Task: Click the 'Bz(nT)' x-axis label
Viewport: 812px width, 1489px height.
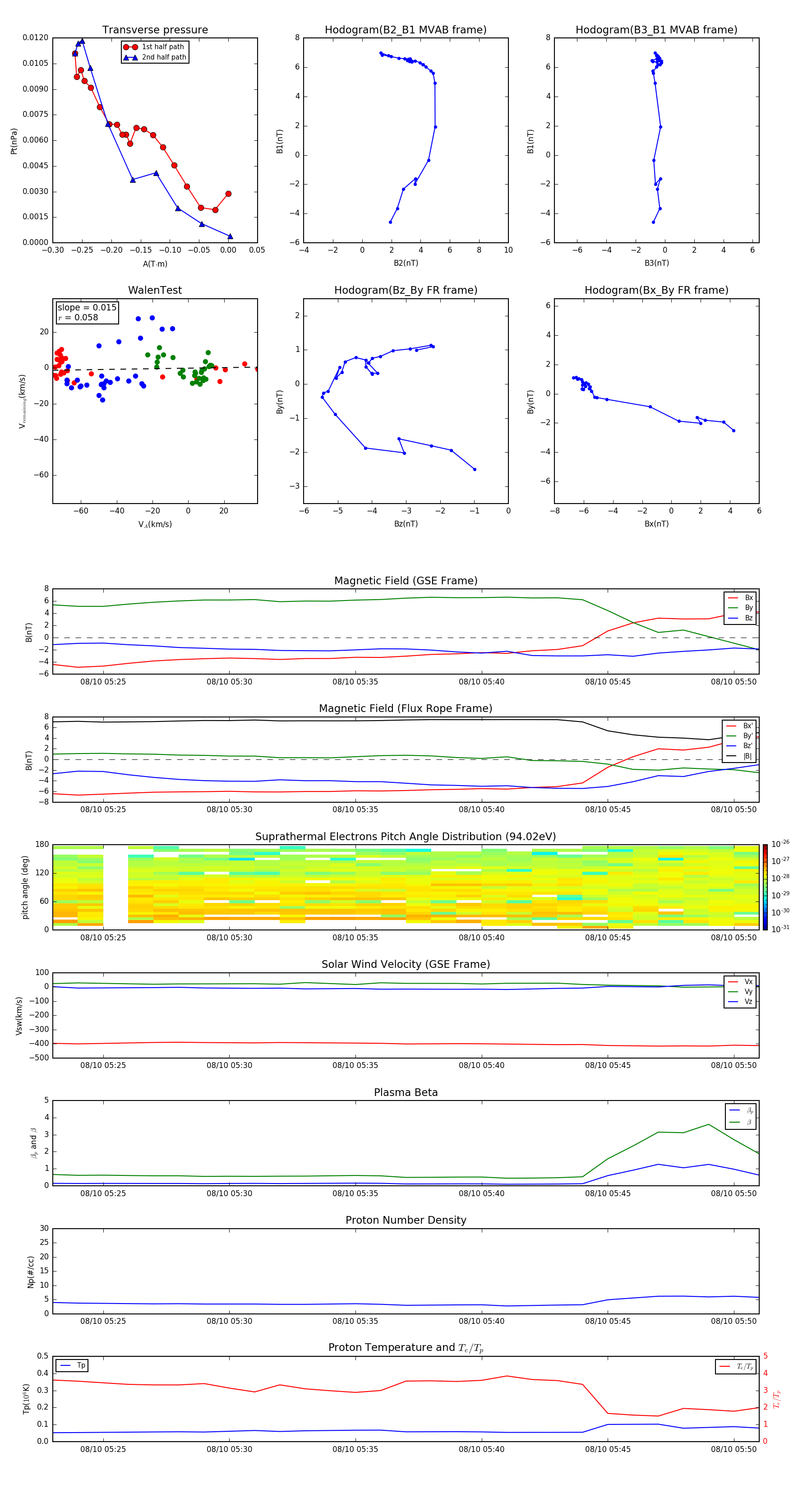Action: click(406, 524)
